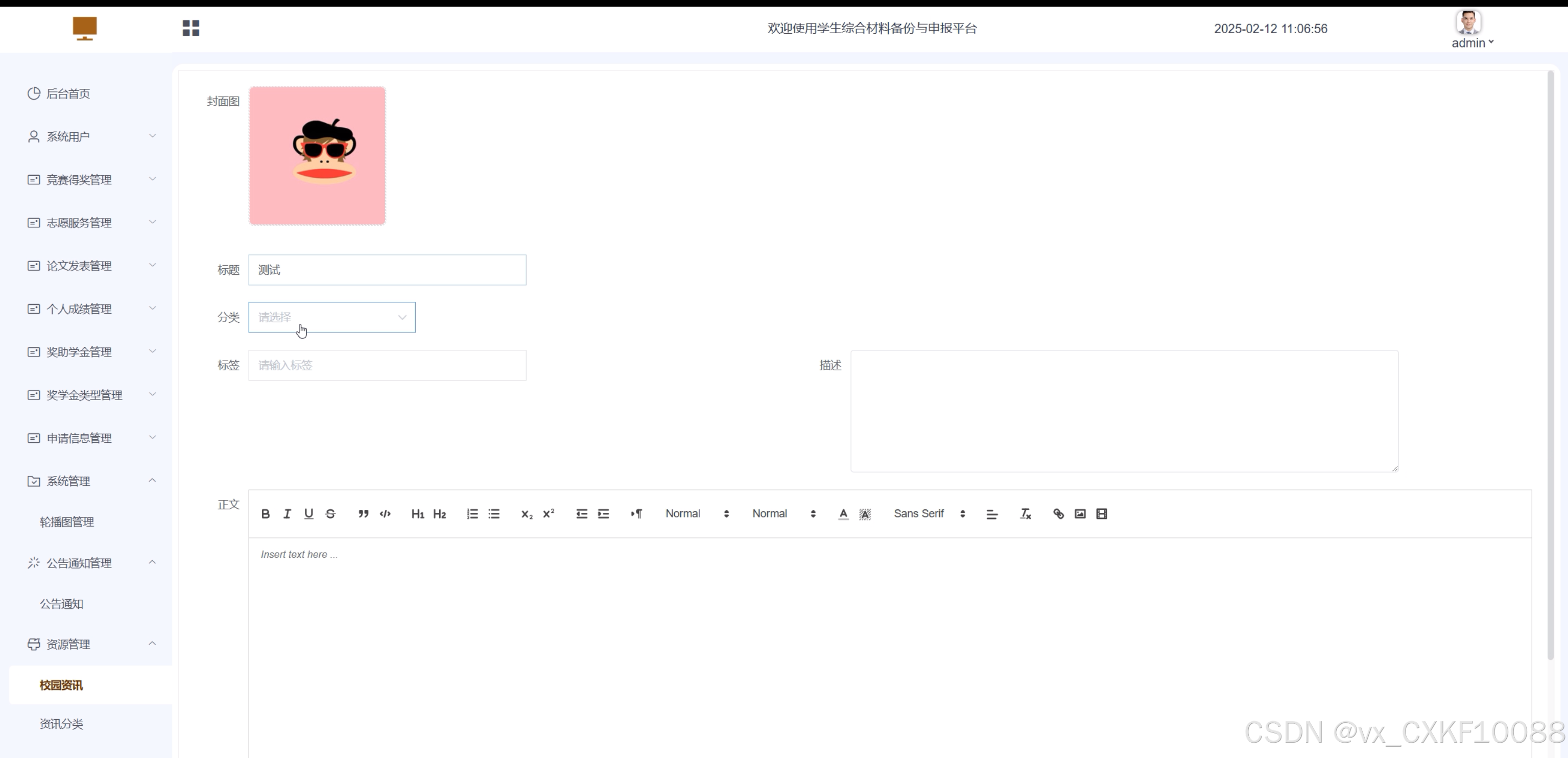This screenshot has height=758, width=1568.
Task: Open 资讯分类 in sidebar
Action: click(x=61, y=724)
